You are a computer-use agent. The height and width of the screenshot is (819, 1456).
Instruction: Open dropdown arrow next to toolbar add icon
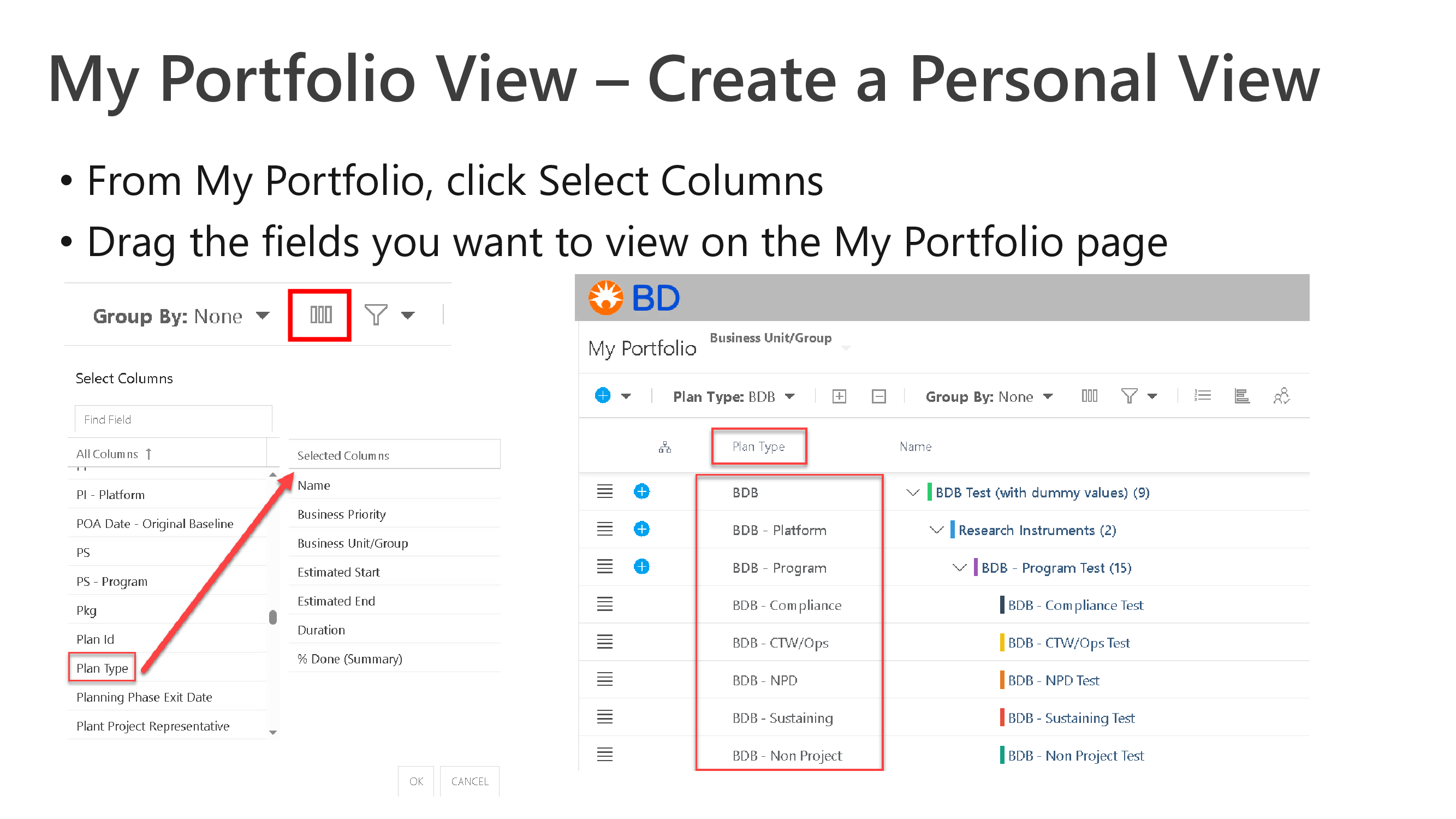[626, 396]
